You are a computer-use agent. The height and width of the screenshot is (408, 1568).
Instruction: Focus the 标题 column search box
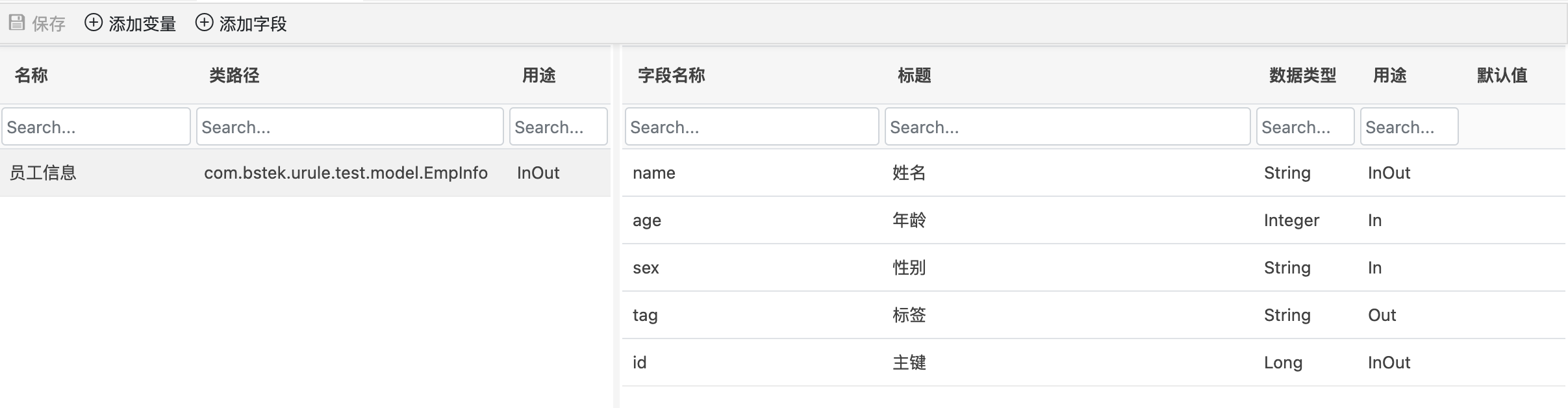tap(1067, 127)
